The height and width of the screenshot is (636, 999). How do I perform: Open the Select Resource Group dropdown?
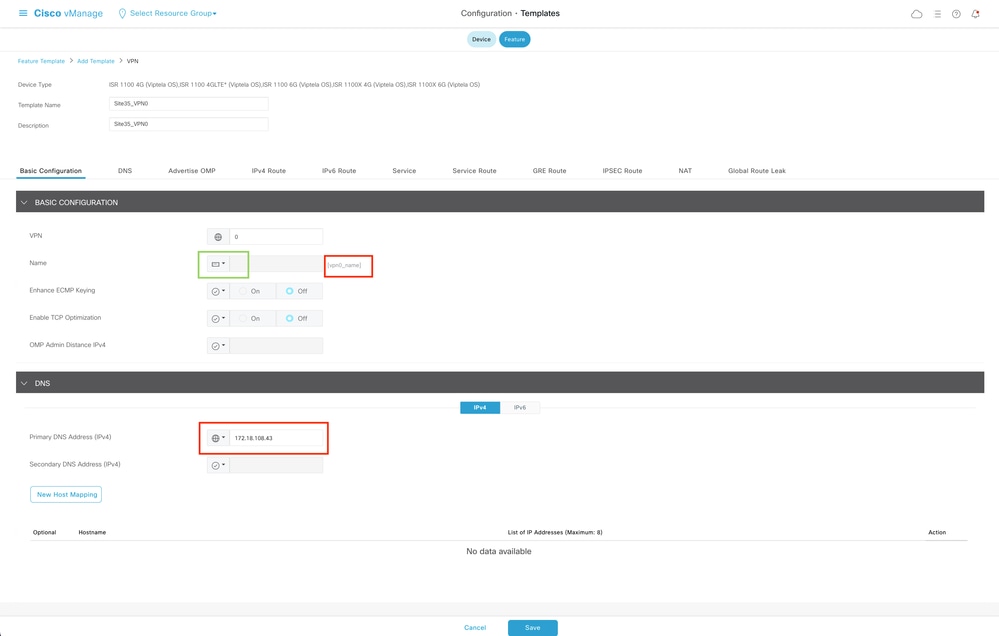(x=165, y=13)
